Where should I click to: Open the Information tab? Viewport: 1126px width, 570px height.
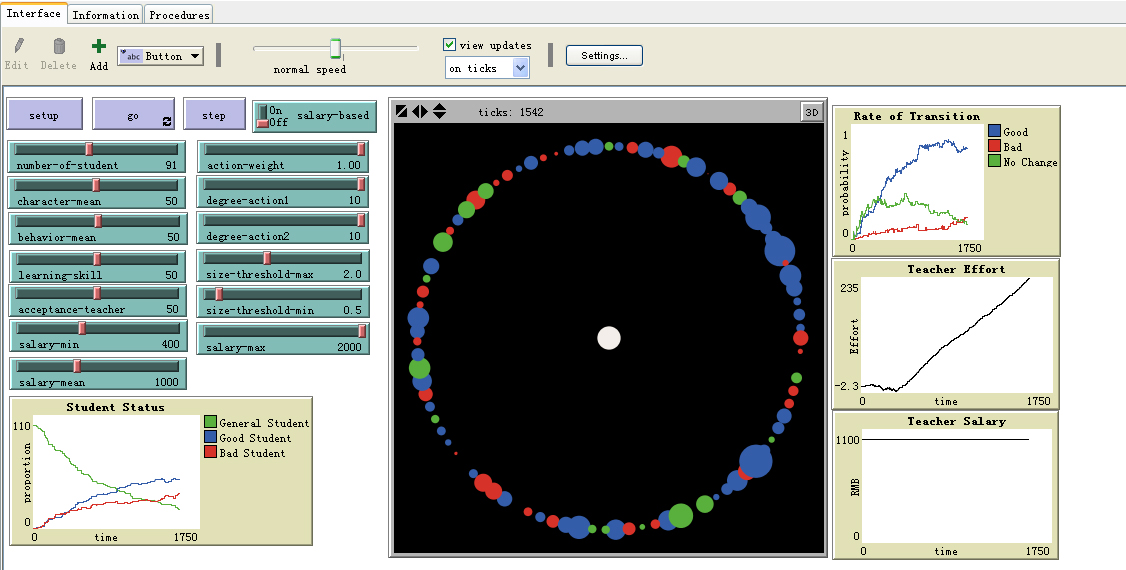[x=106, y=15]
